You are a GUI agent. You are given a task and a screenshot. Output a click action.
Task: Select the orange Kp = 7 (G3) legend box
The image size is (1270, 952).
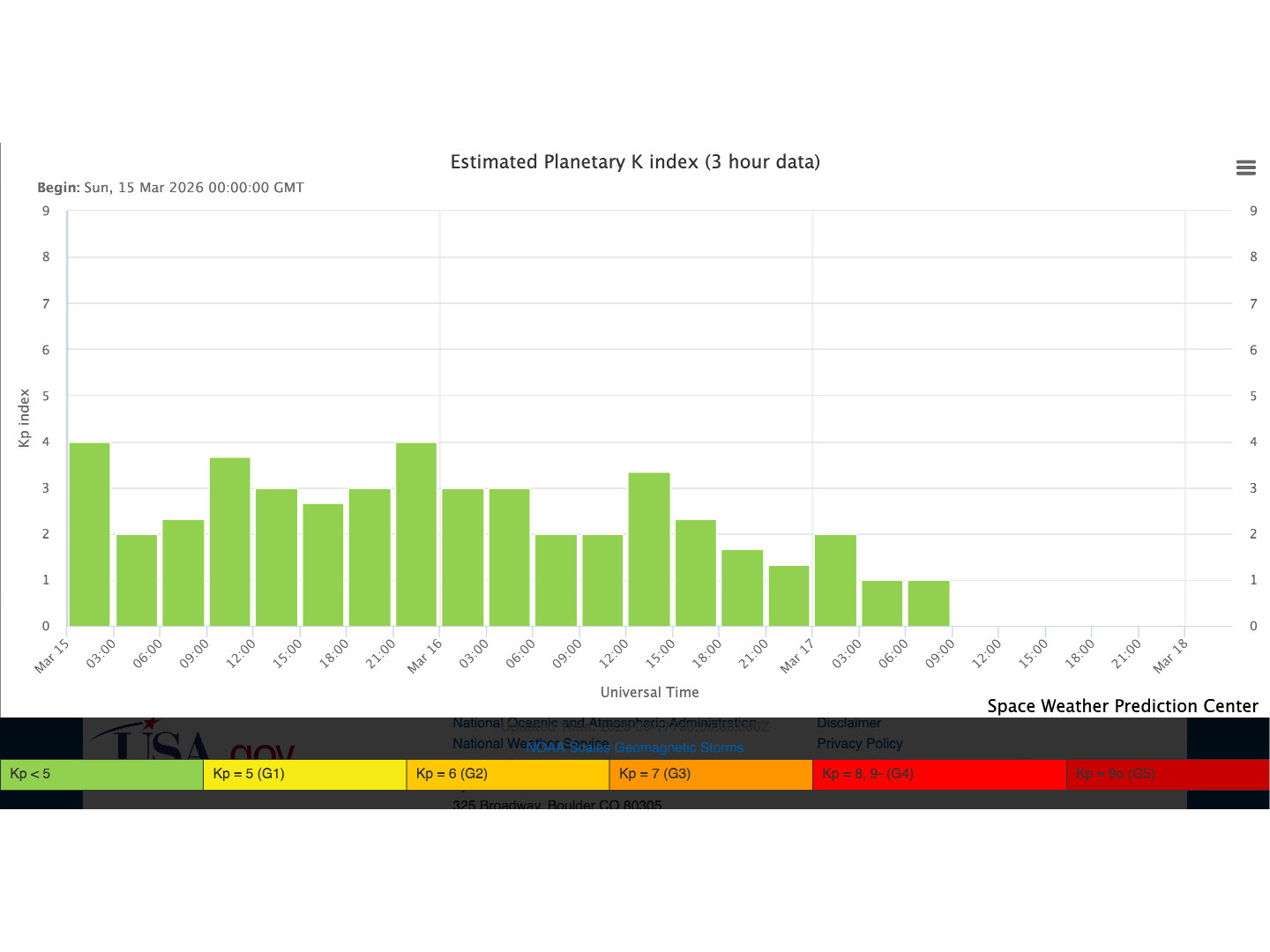coord(710,774)
